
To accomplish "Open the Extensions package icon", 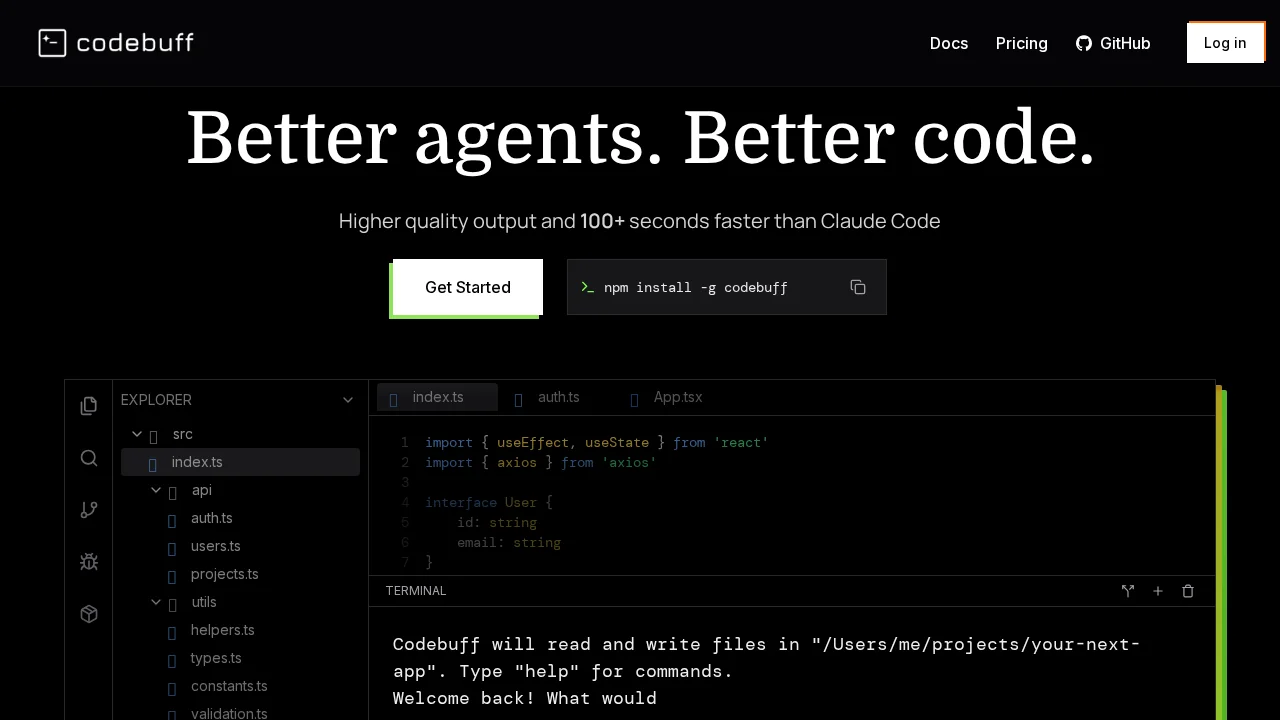I will click(89, 614).
